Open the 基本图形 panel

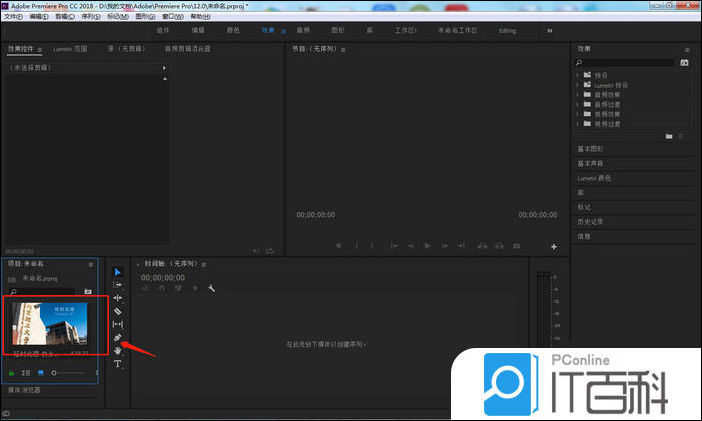pos(590,149)
